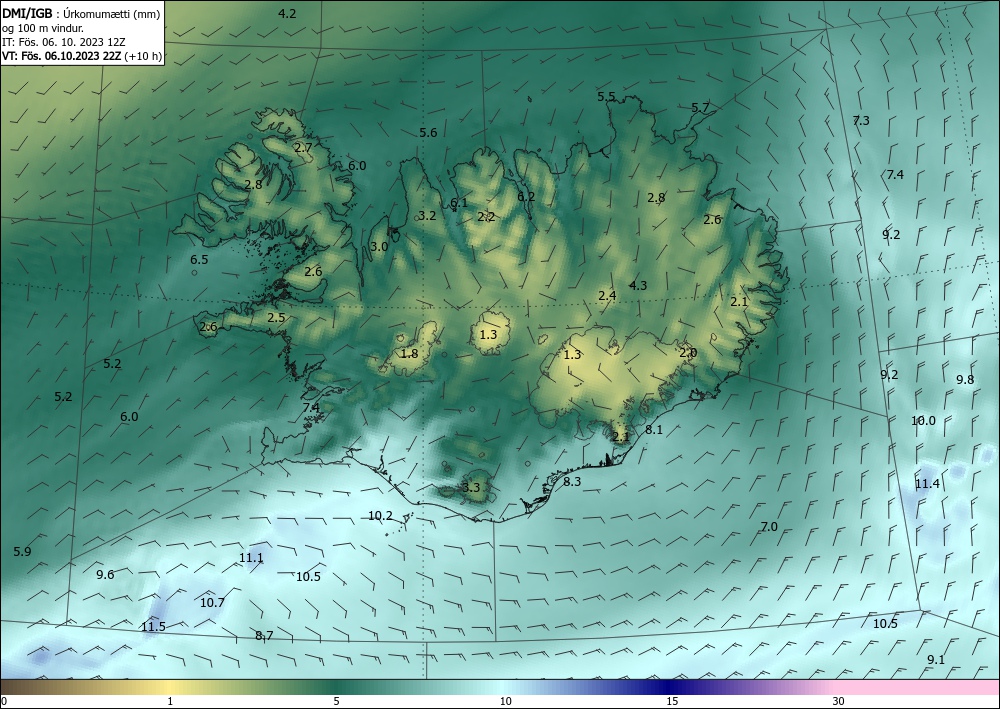Click the map value "3.3" on the southern glacier
Viewport: 1000px width, 709px height.
click(x=471, y=488)
